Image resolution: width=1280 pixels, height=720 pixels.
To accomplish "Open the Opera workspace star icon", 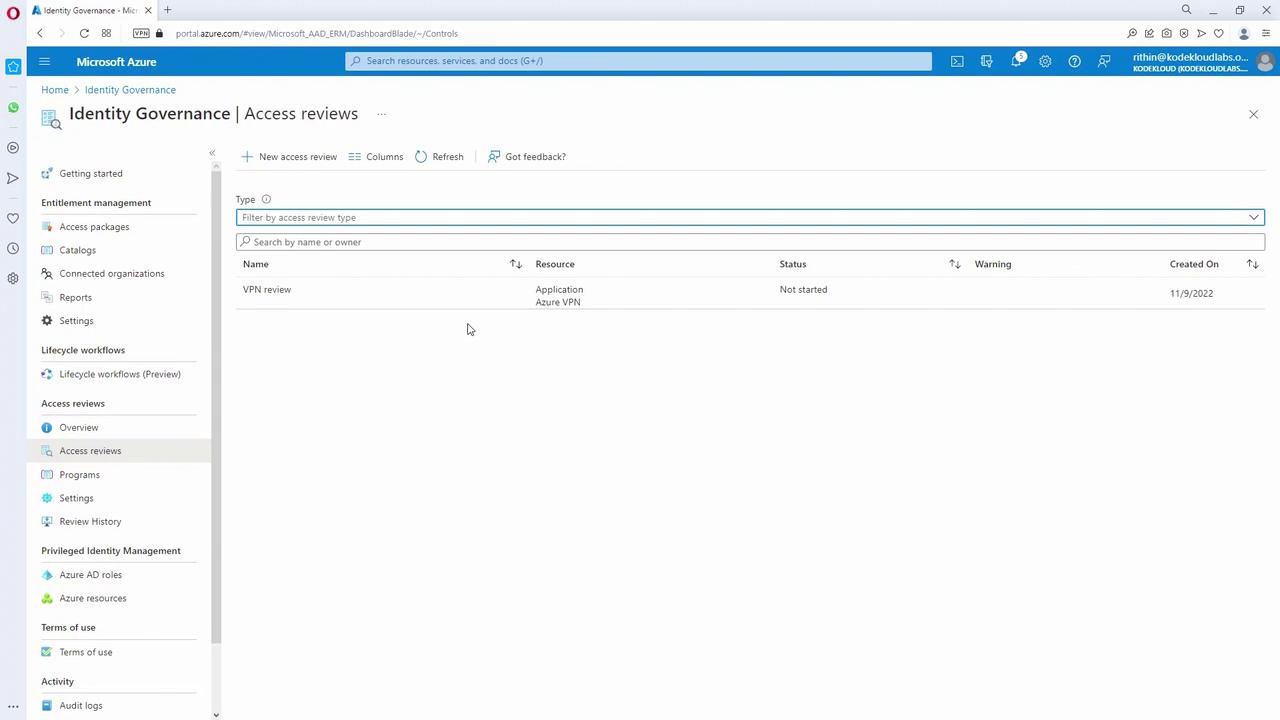I will pos(13,67).
